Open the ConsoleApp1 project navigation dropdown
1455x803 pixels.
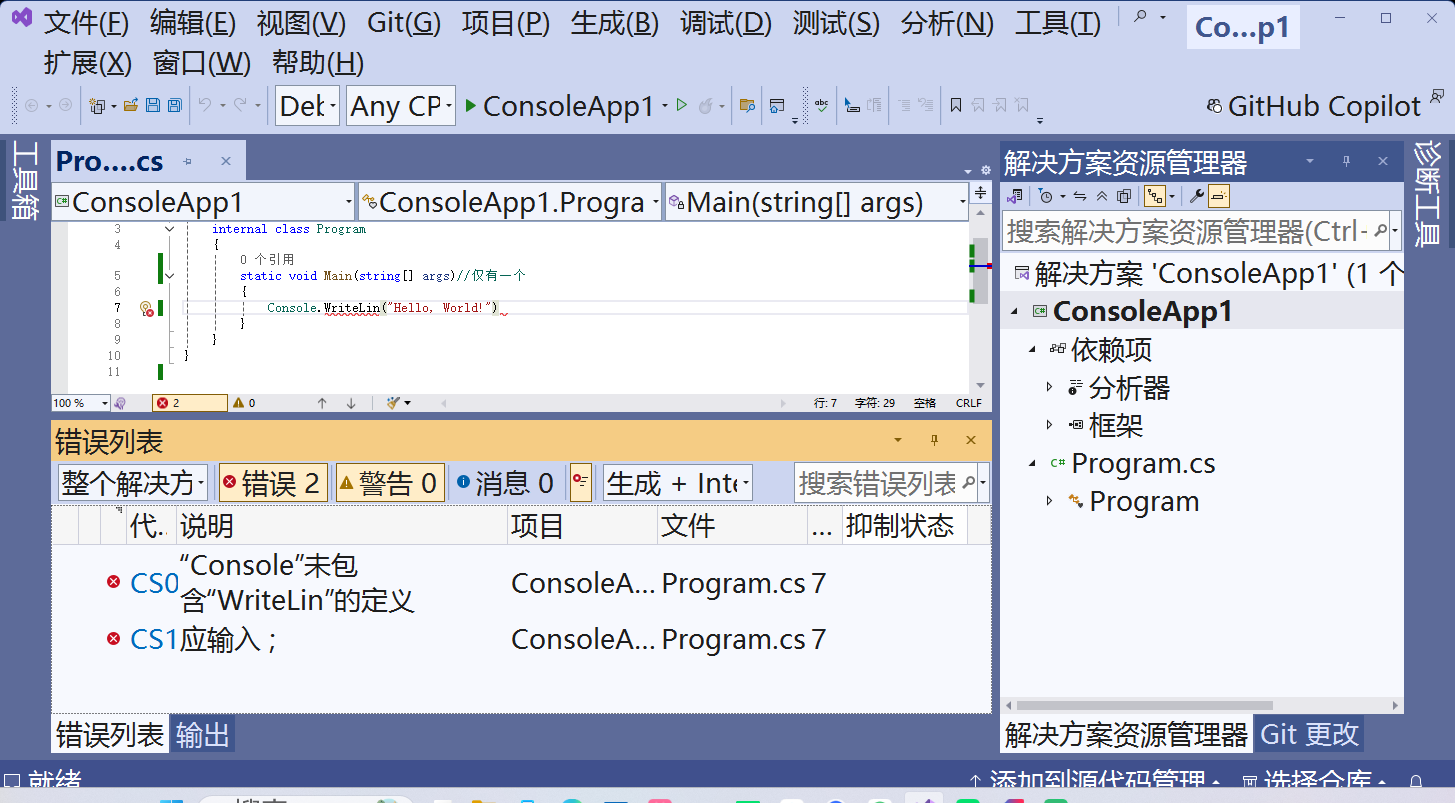click(204, 203)
